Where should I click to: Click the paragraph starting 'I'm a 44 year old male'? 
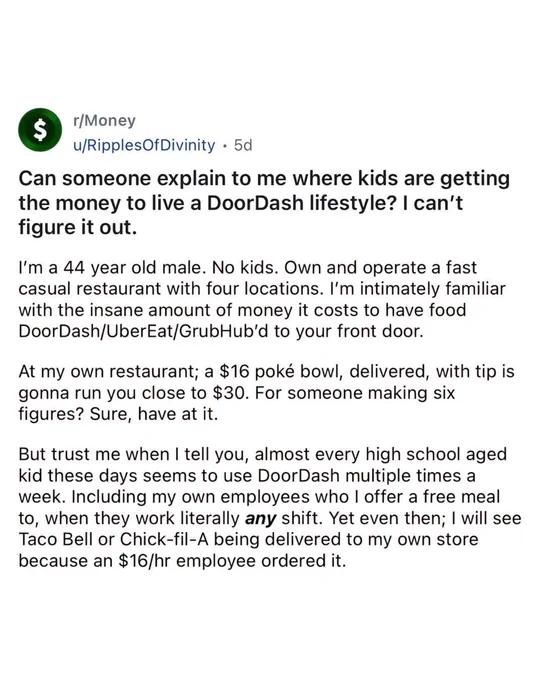(262, 299)
